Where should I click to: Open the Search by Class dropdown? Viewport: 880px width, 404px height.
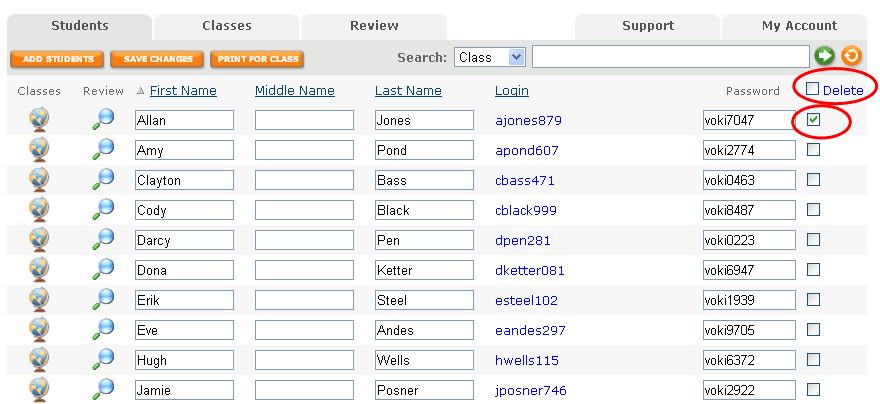(490, 57)
